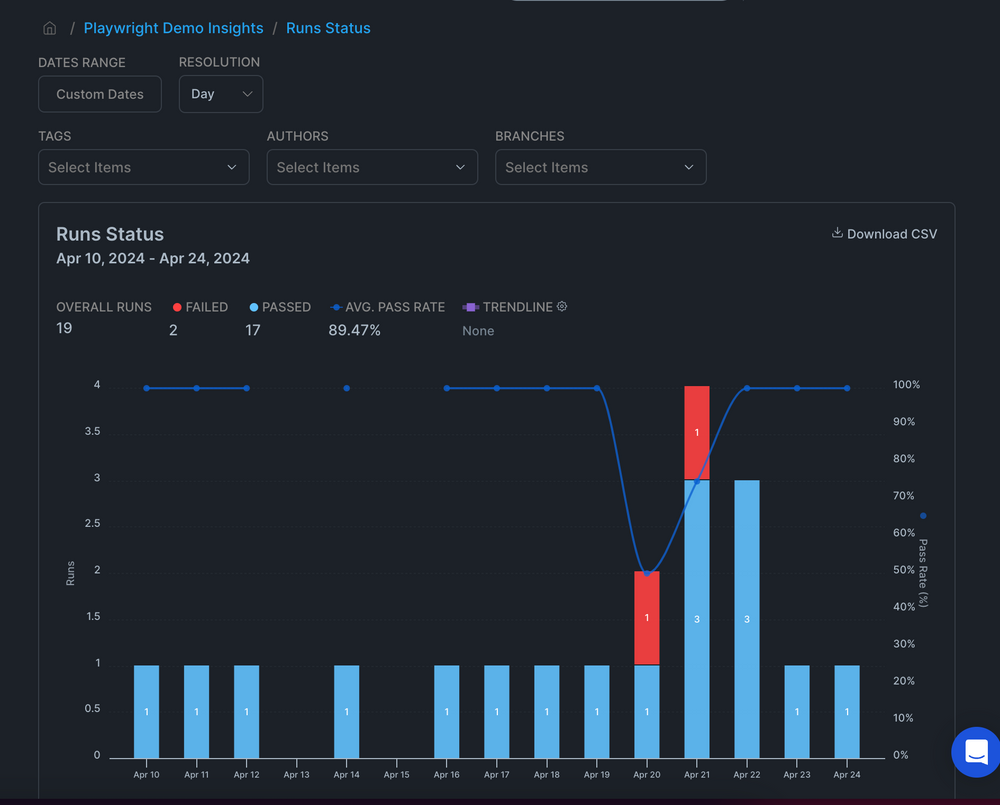Open the chat support bubble icon

point(975,753)
